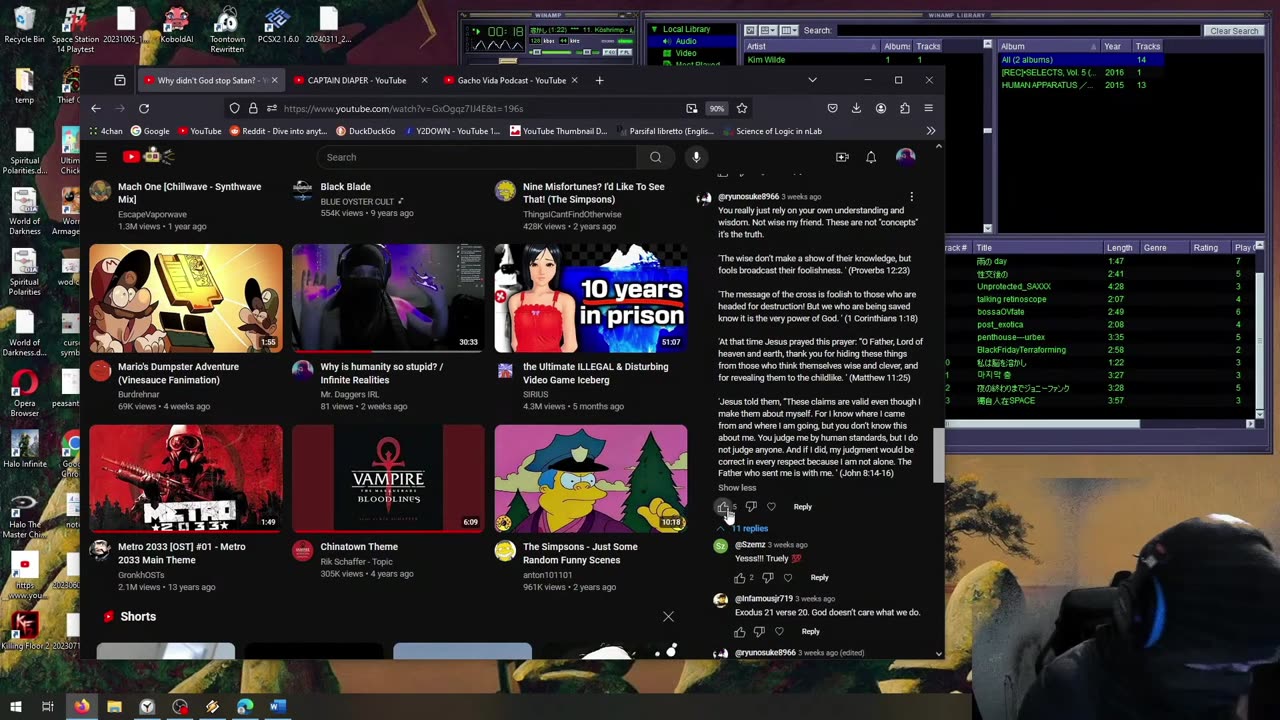Open 4chan bookmark
Image resolution: width=1280 pixels, height=720 pixels.
point(106,131)
